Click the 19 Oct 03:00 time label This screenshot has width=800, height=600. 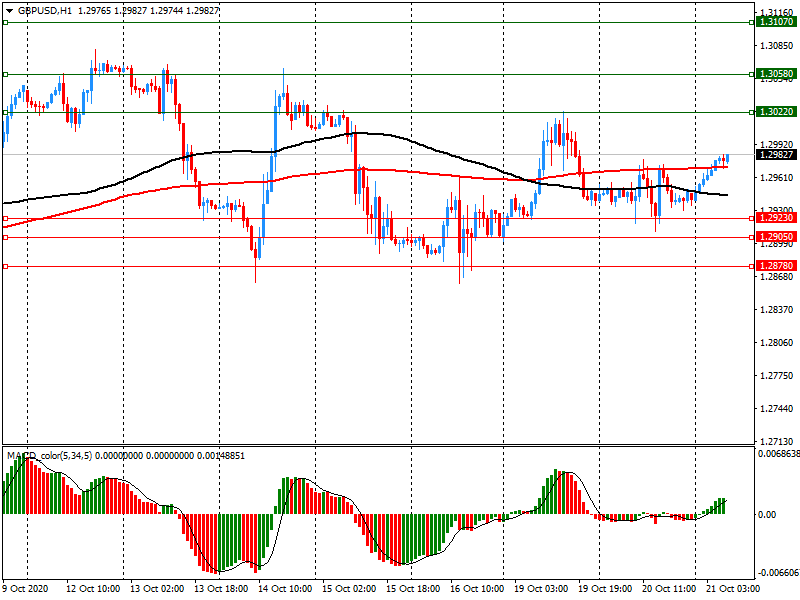point(541,588)
